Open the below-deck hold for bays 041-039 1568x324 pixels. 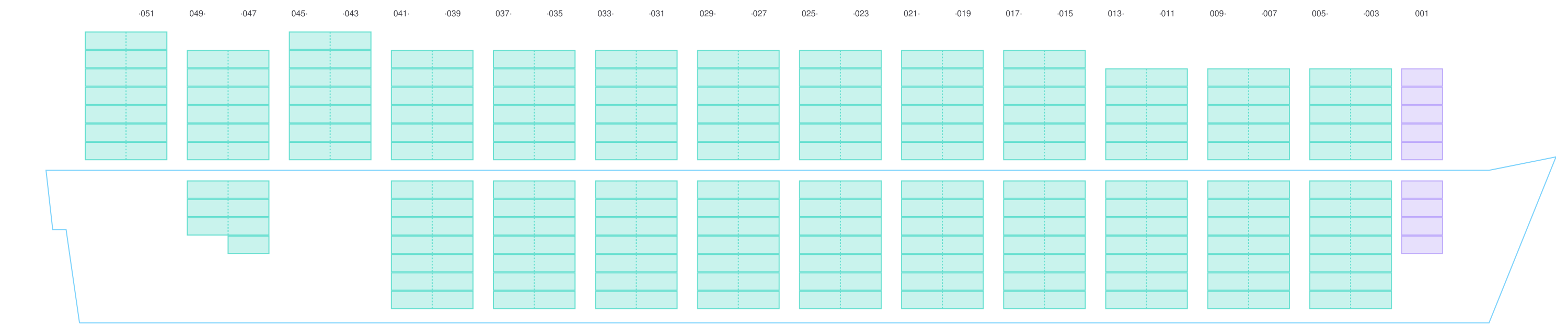click(432, 244)
